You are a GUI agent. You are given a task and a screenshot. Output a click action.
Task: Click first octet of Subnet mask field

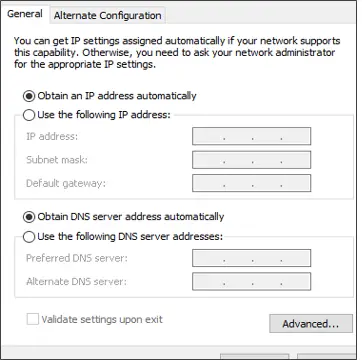point(208,160)
